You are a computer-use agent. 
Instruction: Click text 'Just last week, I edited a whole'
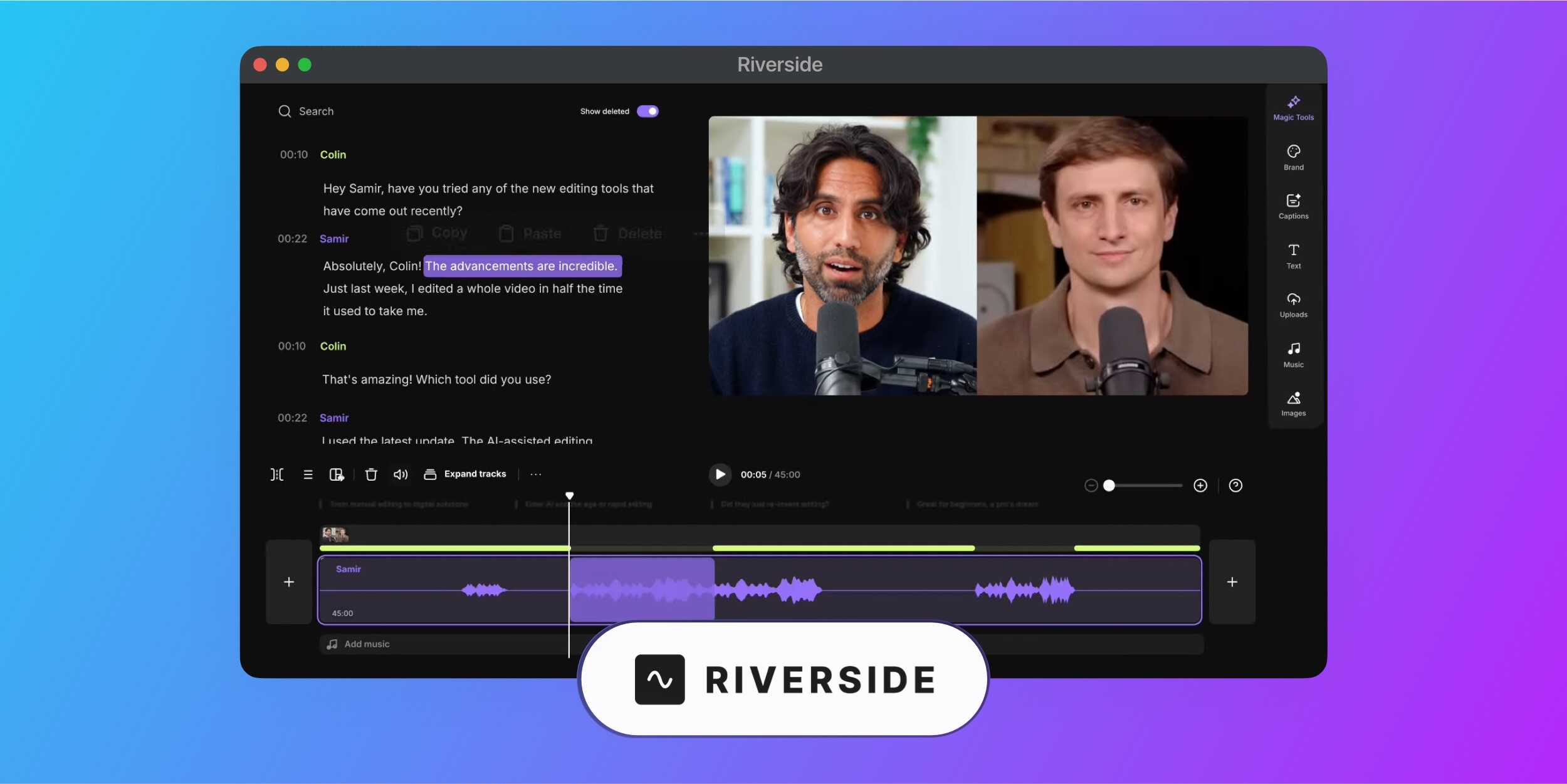coord(411,288)
